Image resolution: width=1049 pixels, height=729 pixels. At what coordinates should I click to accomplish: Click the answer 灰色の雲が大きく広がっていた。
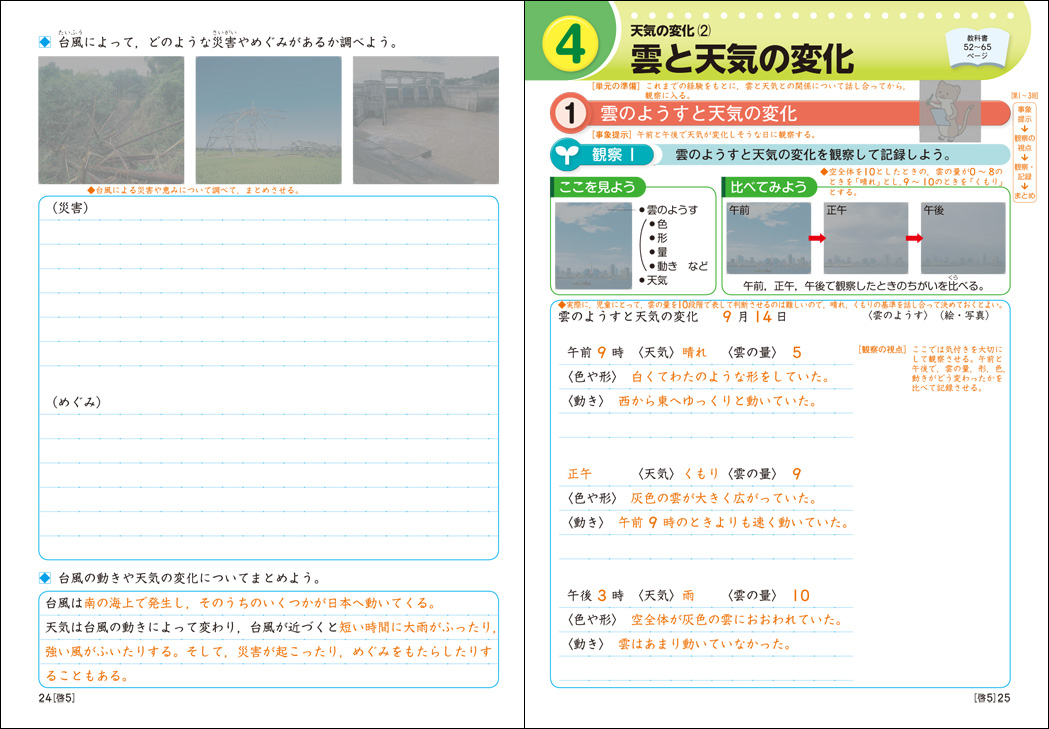725,498
